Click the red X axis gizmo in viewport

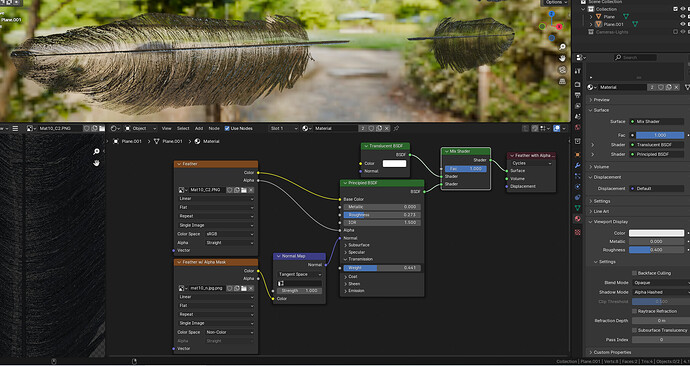click(x=559, y=26)
